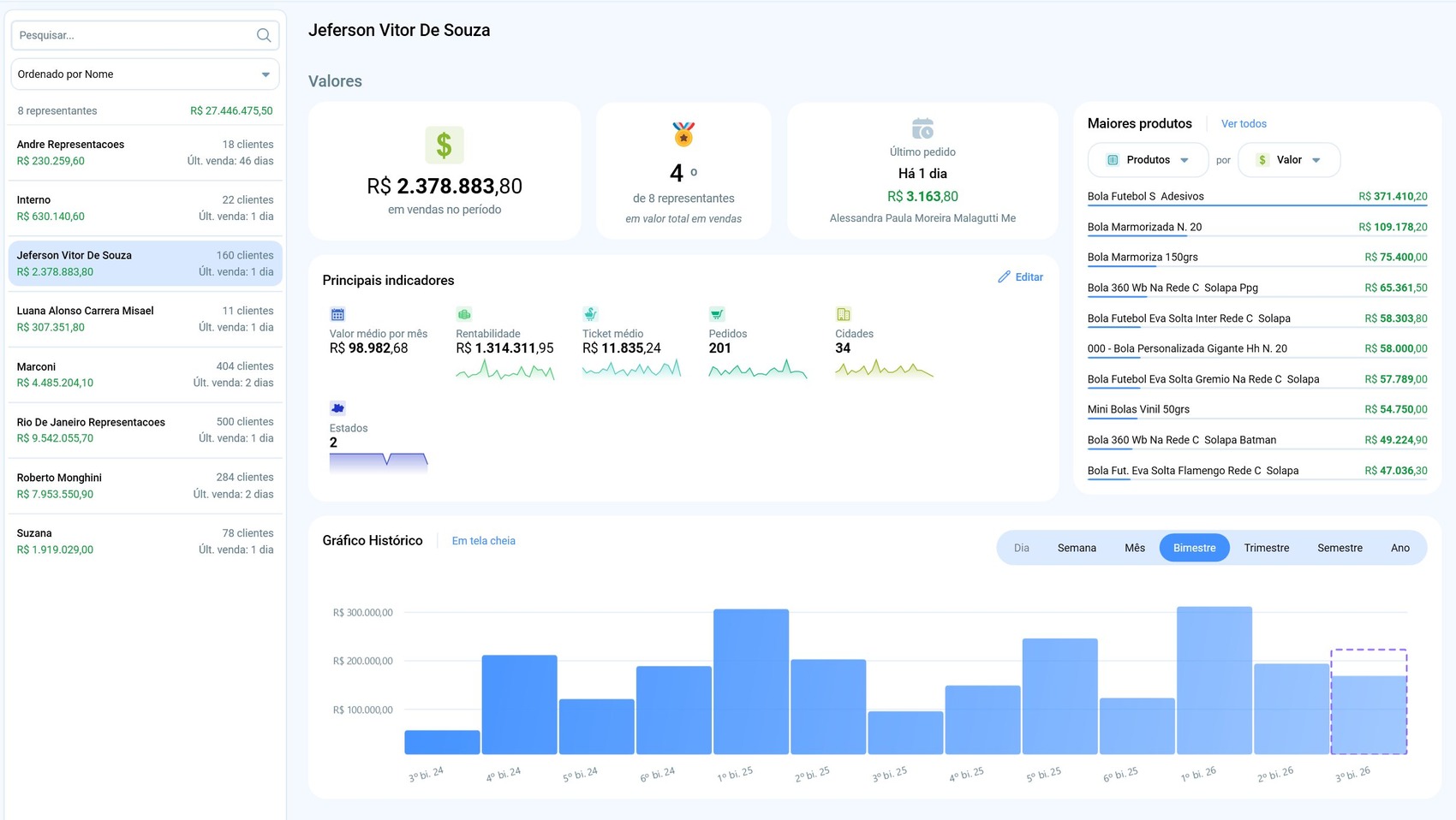Expand the Valor dropdown arrow

(x=1316, y=160)
